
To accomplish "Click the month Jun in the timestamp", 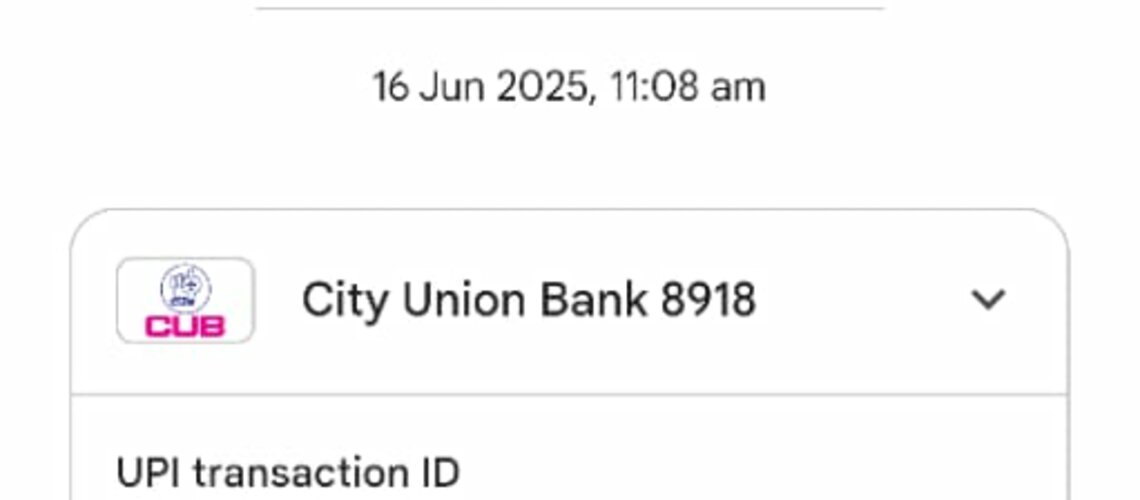I will 452,87.
